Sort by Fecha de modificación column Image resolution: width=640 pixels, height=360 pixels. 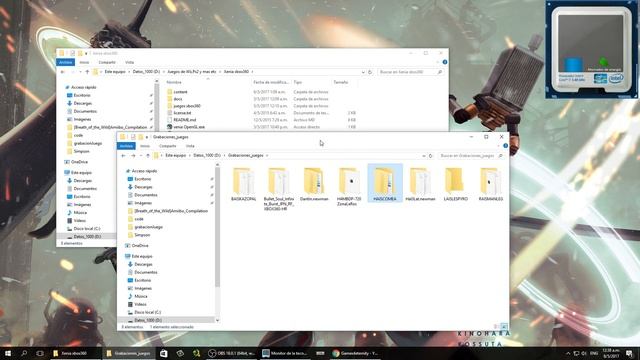[271, 82]
